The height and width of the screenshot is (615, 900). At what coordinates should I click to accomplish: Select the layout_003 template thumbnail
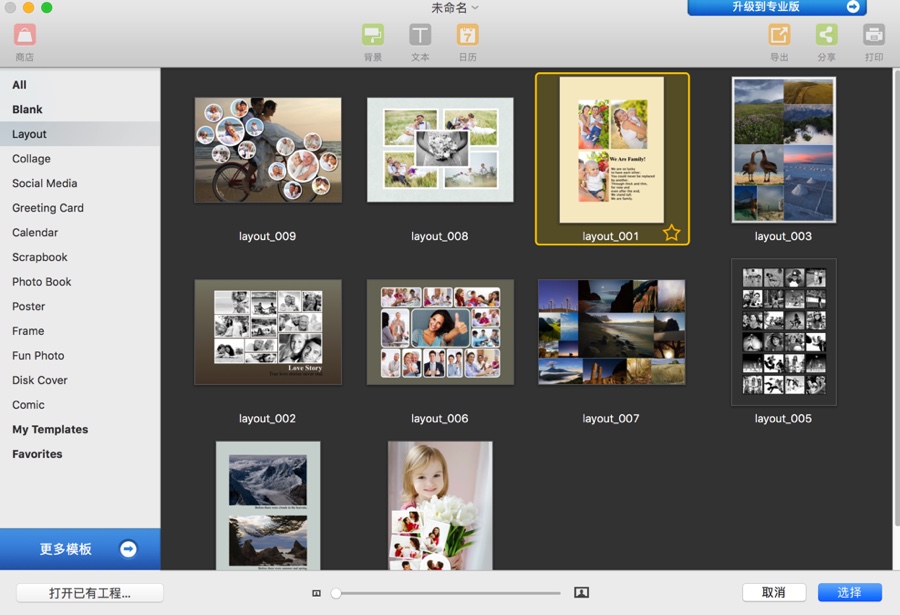783,150
